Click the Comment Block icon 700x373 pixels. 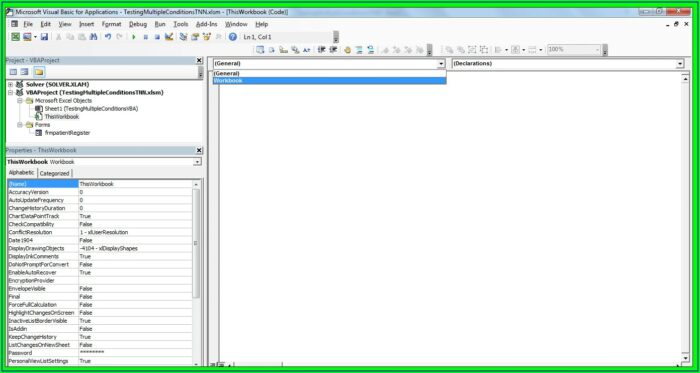click(x=359, y=50)
